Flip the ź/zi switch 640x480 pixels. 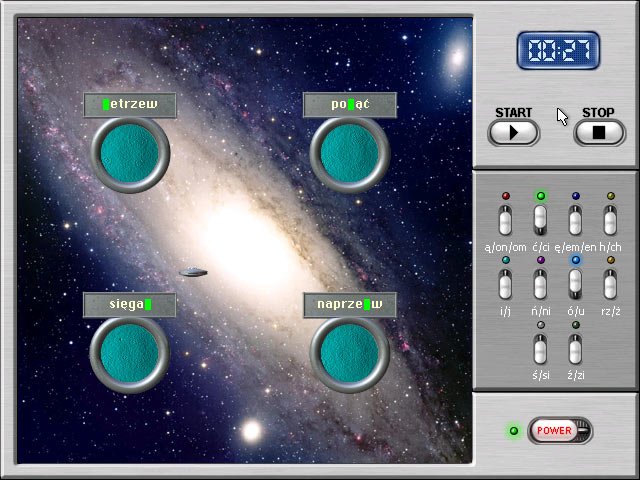(575, 349)
